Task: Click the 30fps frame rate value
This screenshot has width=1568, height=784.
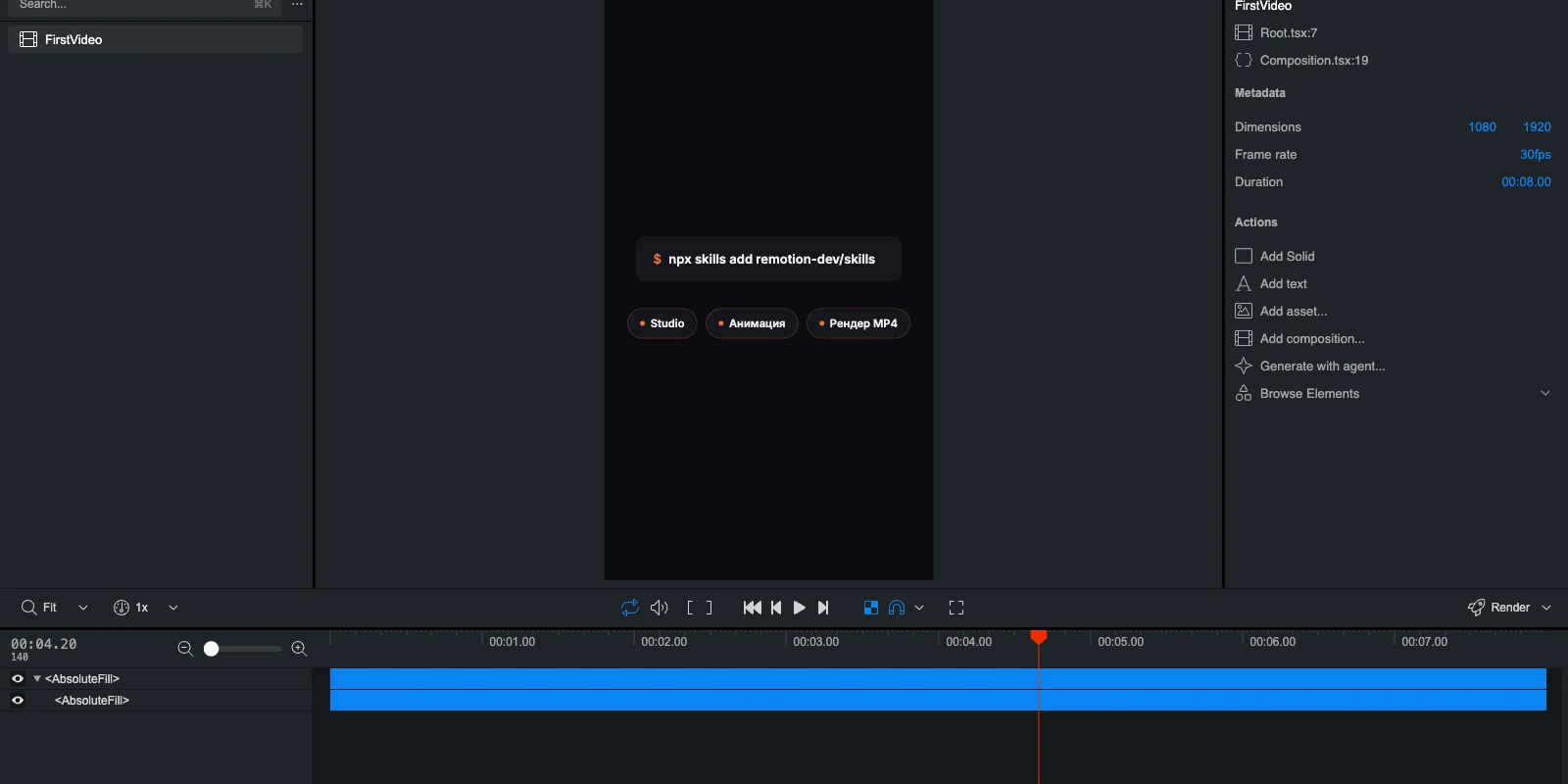Action: pos(1536,154)
